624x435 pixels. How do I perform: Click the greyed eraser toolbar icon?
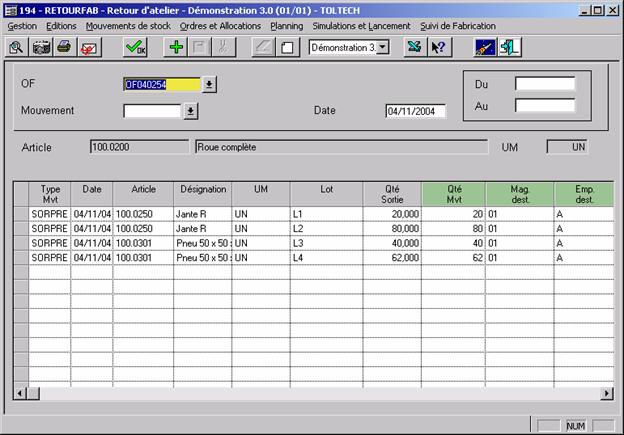(x=263, y=47)
